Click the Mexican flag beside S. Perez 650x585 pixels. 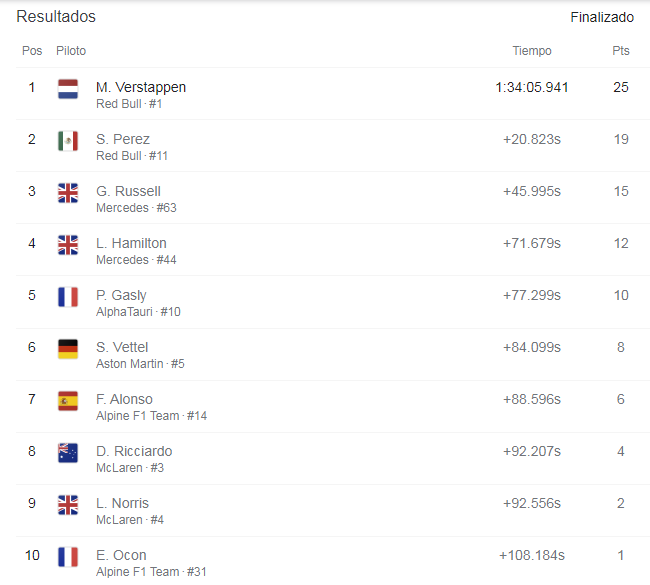pyautogui.click(x=68, y=141)
